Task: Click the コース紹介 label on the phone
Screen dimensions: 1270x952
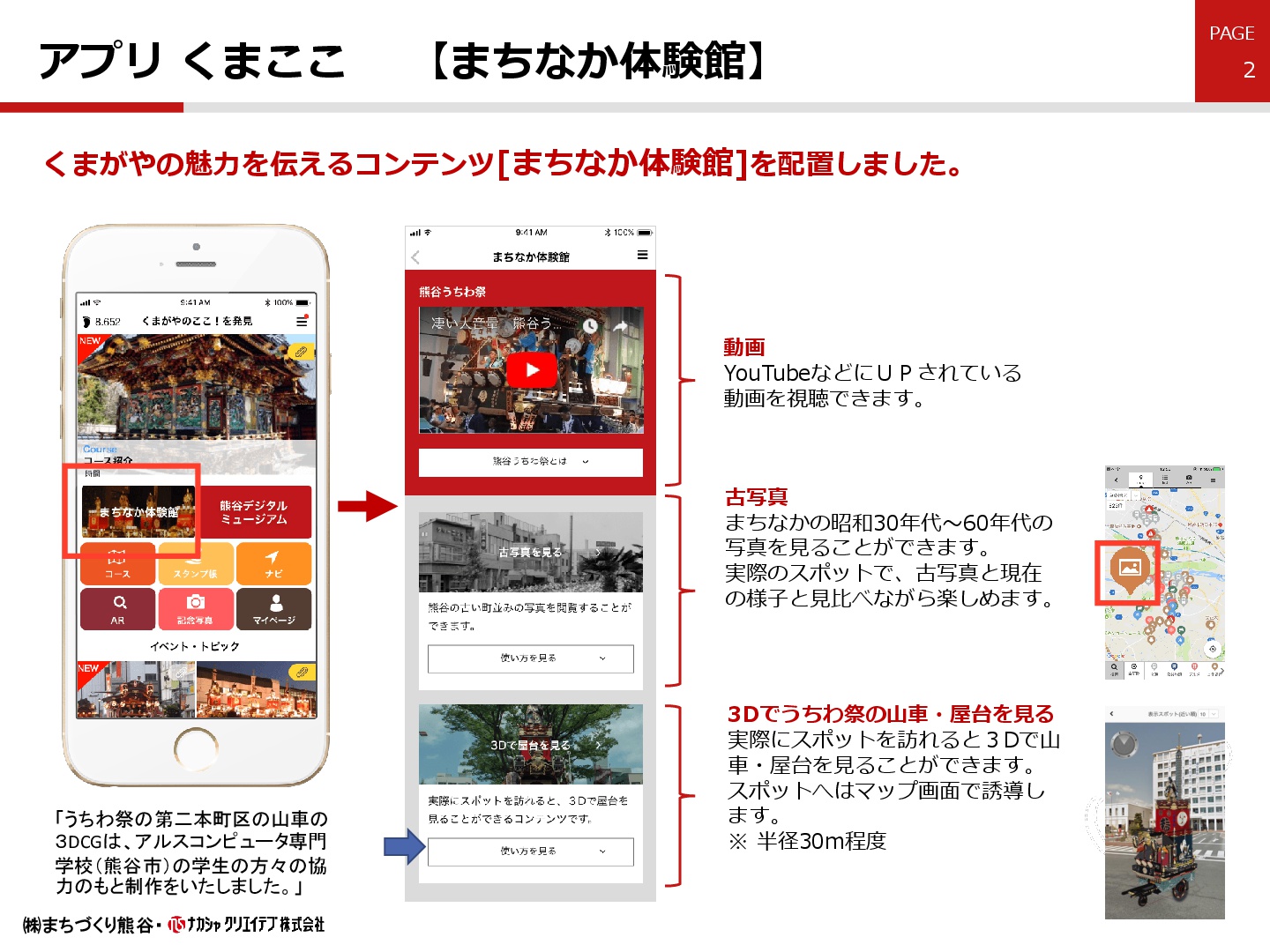Action: [x=108, y=460]
